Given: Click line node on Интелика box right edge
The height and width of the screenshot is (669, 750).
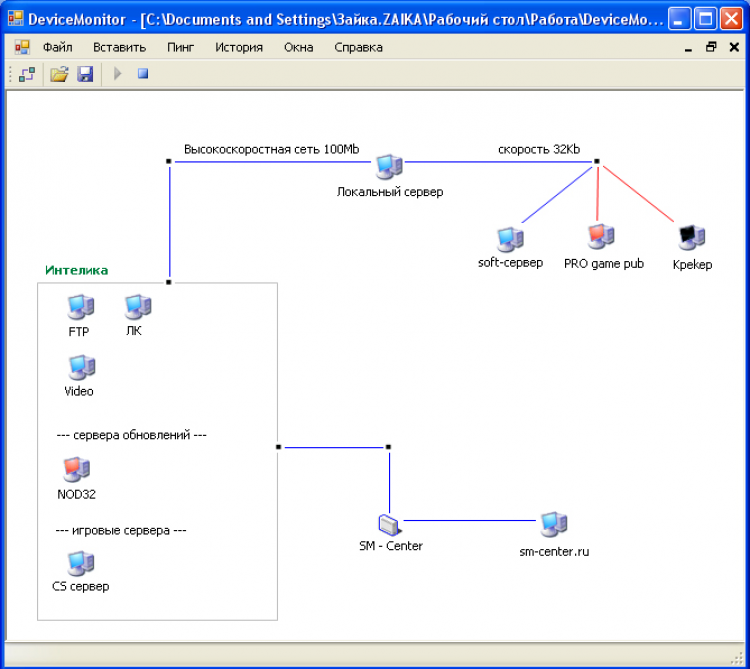Looking at the screenshot, I should [278, 447].
